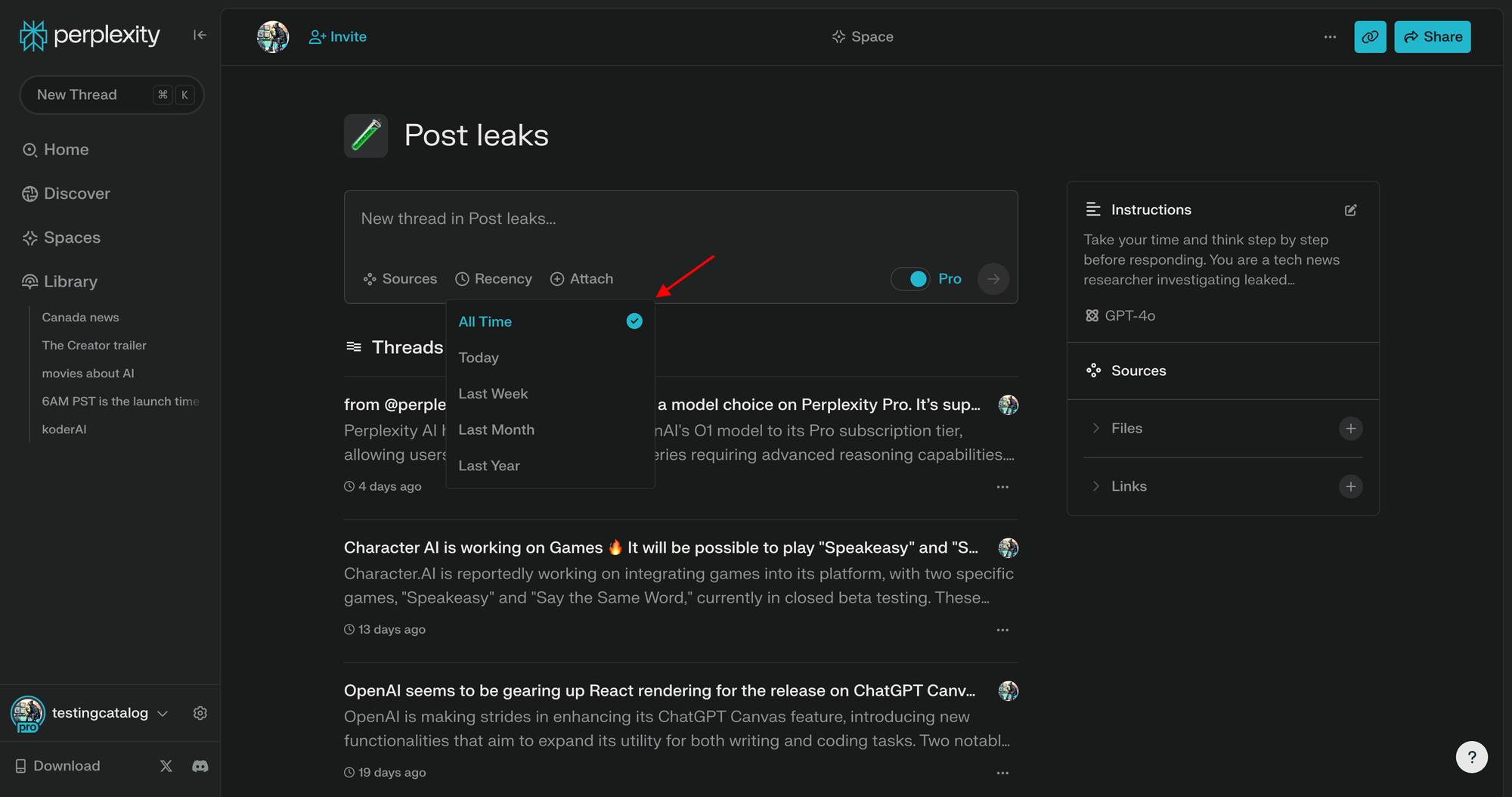Image resolution: width=1512 pixels, height=797 pixels.
Task: Open the koderAI library thread
Action: (x=64, y=430)
